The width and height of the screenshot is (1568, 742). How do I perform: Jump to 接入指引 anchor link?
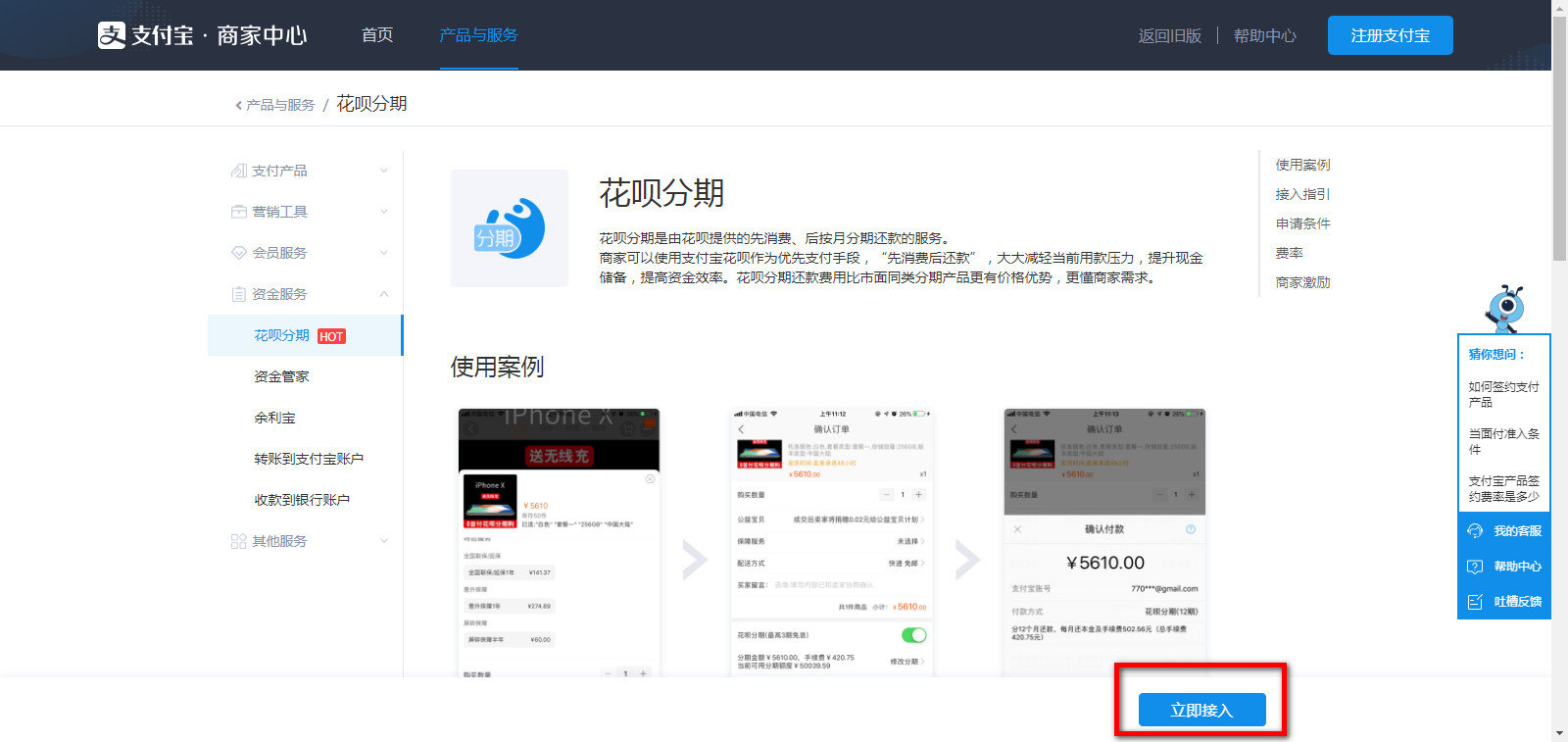click(x=1303, y=194)
